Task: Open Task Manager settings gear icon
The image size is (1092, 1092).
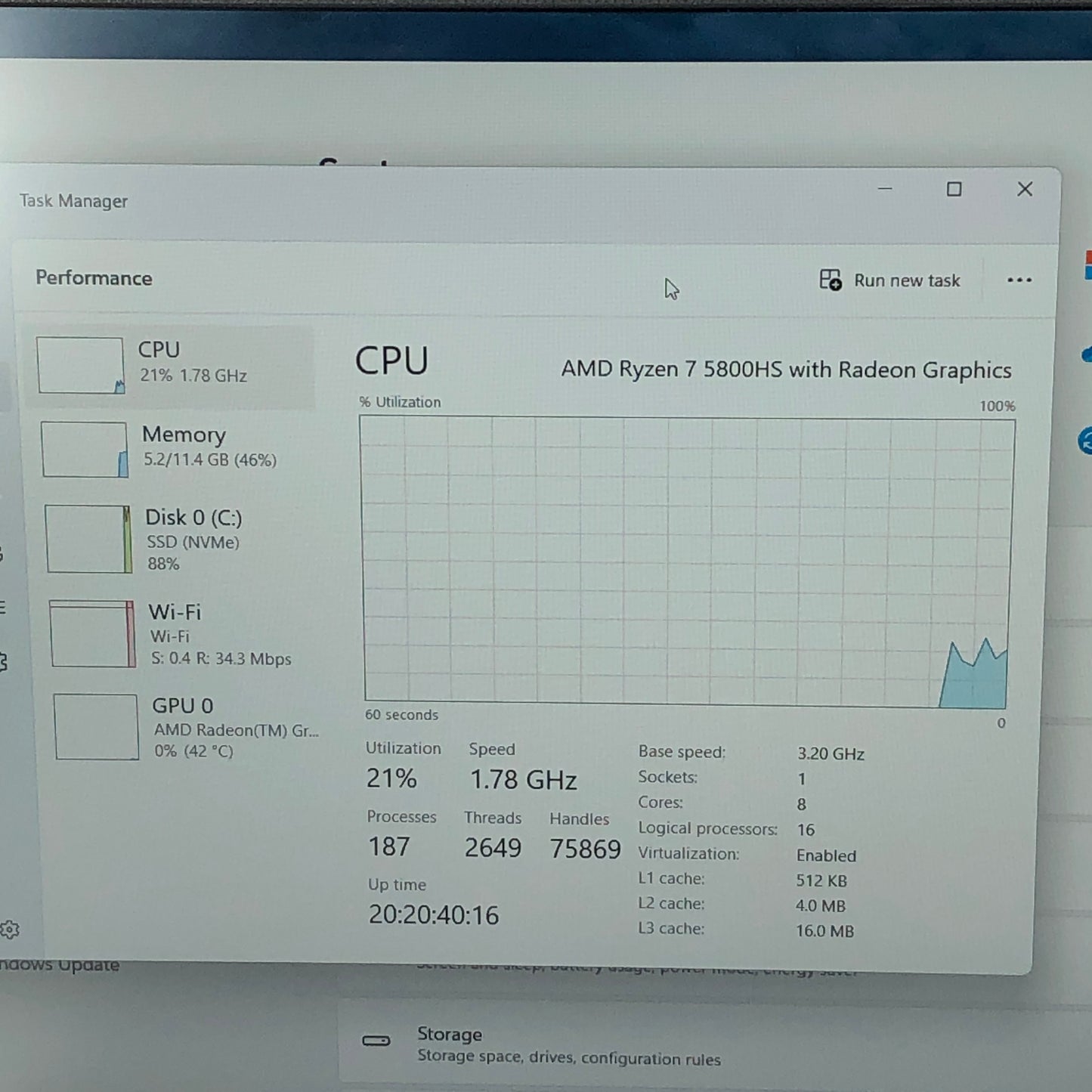Action: tap(10, 930)
